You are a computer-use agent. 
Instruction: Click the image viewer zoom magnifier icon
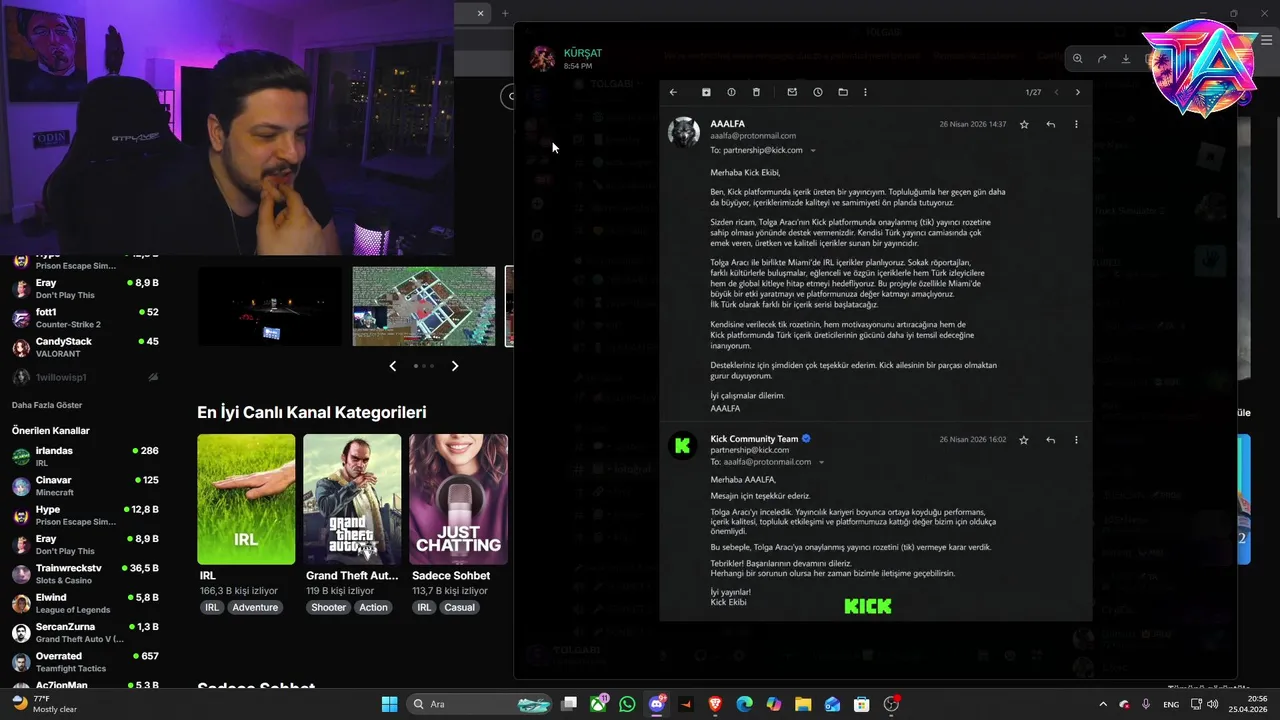1077,59
